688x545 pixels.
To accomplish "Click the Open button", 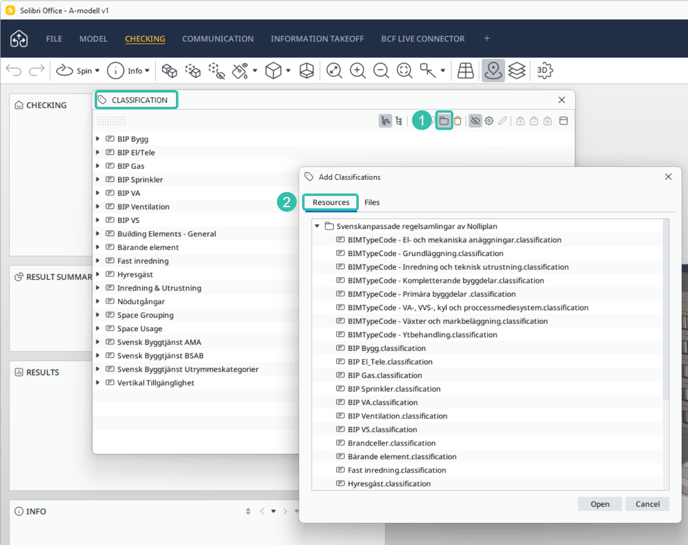I will coord(599,504).
